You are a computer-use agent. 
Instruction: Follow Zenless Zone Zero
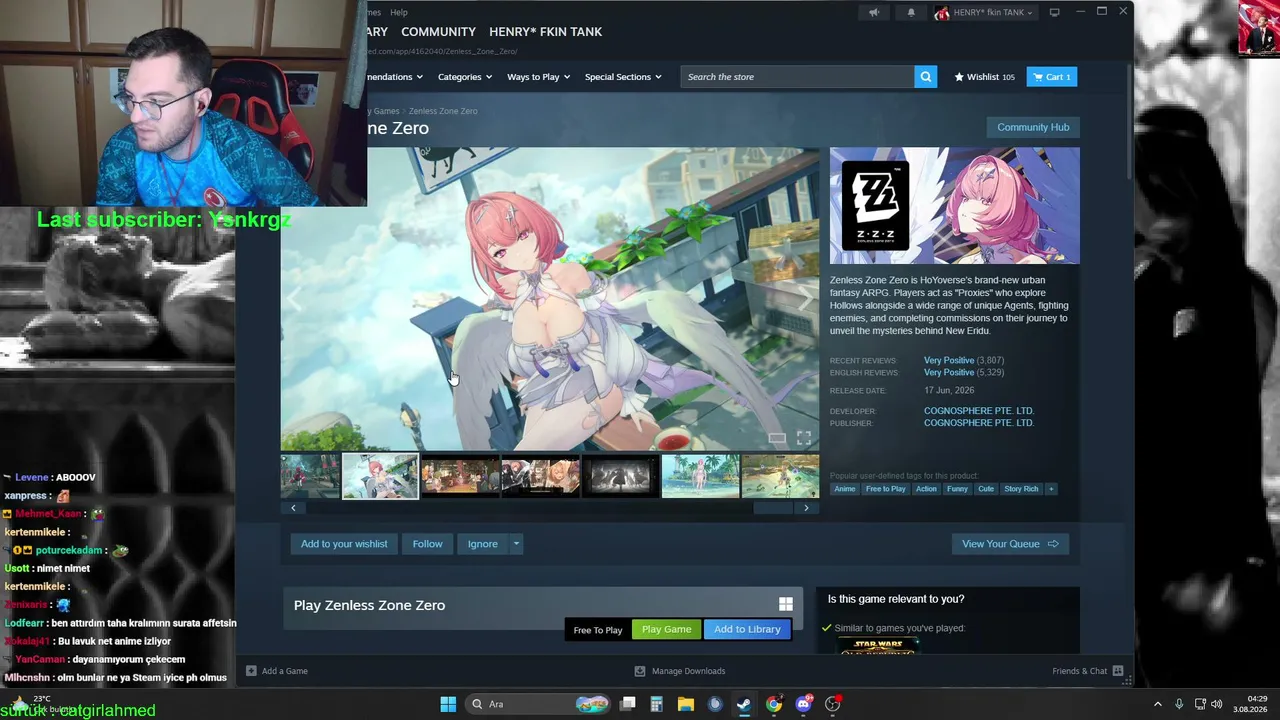(427, 544)
